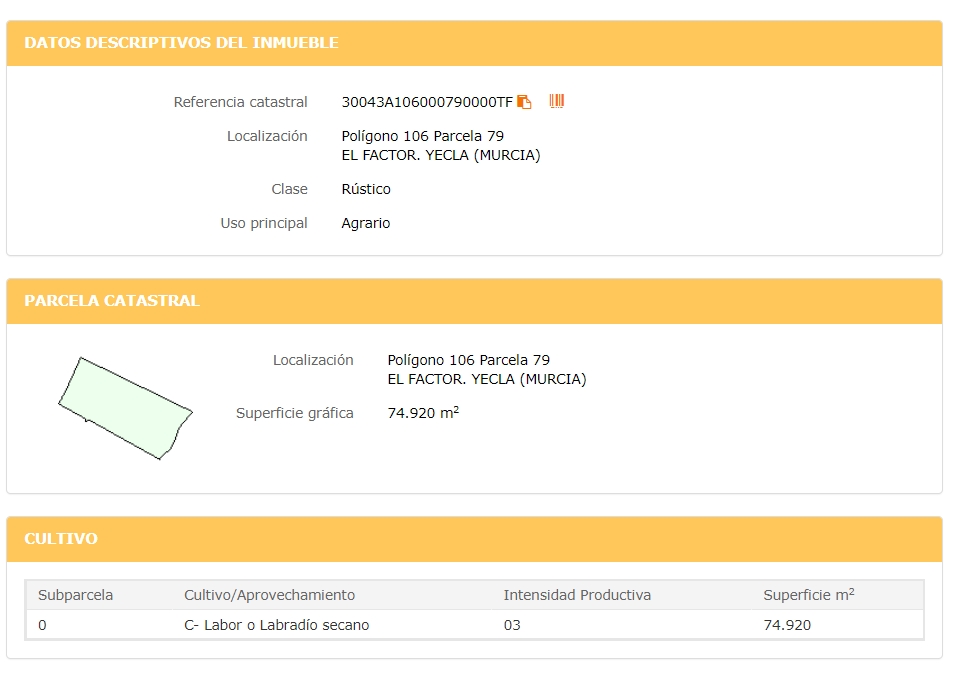The width and height of the screenshot is (959, 679).
Task: Click the Cultivo/Aprovechamiento column header
Action: (x=269, y=595)
